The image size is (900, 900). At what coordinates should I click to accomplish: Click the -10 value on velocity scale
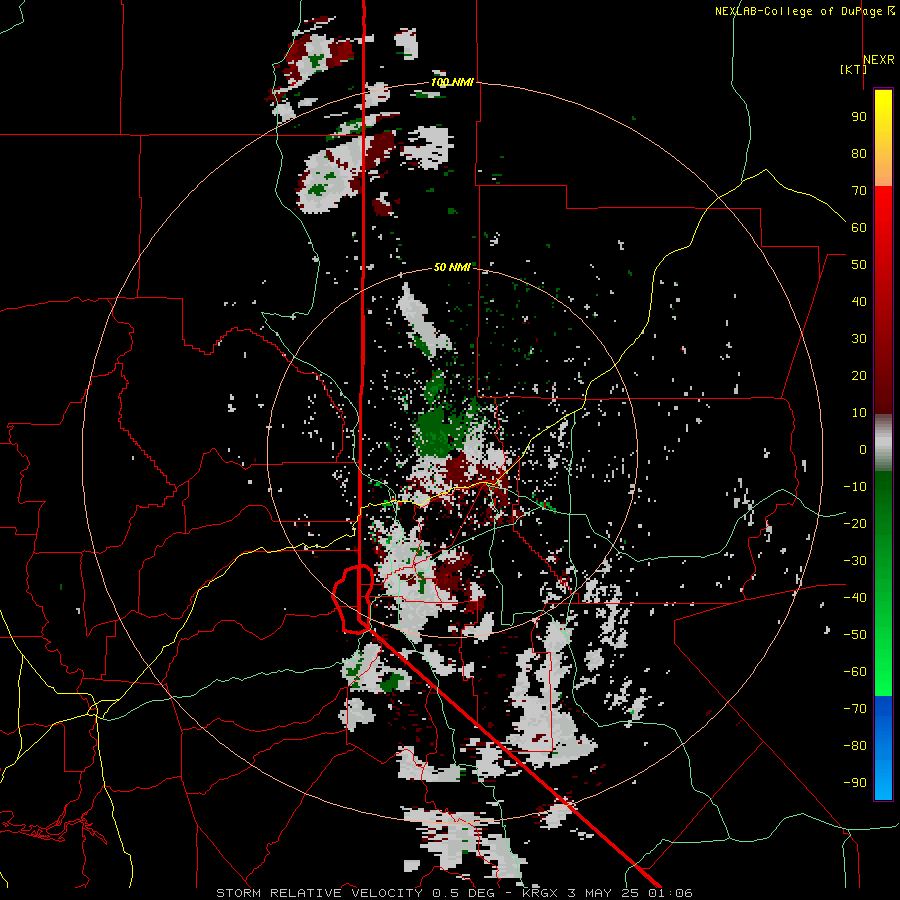855,487
